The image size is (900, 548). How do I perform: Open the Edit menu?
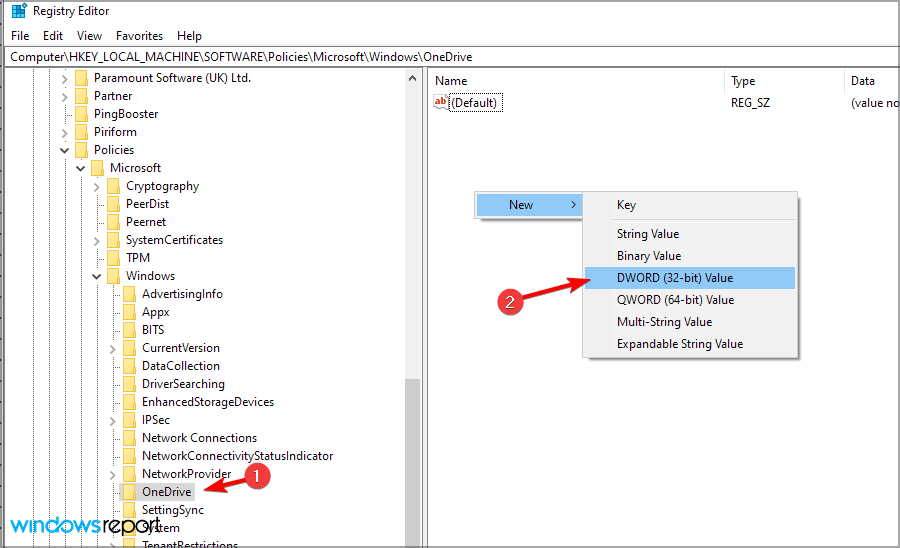pos(53,36)
